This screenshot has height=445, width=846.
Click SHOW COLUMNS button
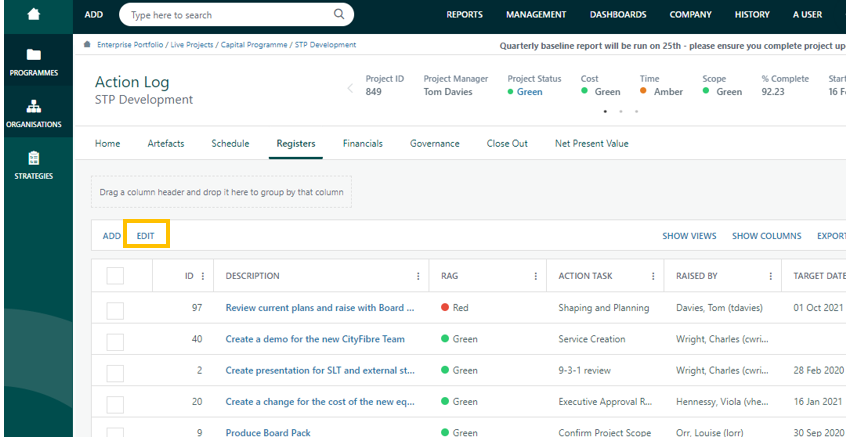click(767, 236)
